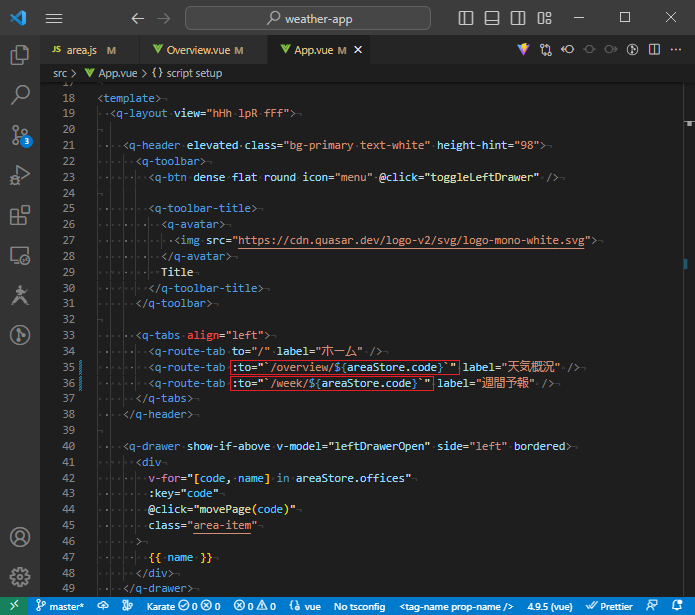Open Problems via errors and warnings count
Screen dimensions: 695x615
(x=255, y=606)
